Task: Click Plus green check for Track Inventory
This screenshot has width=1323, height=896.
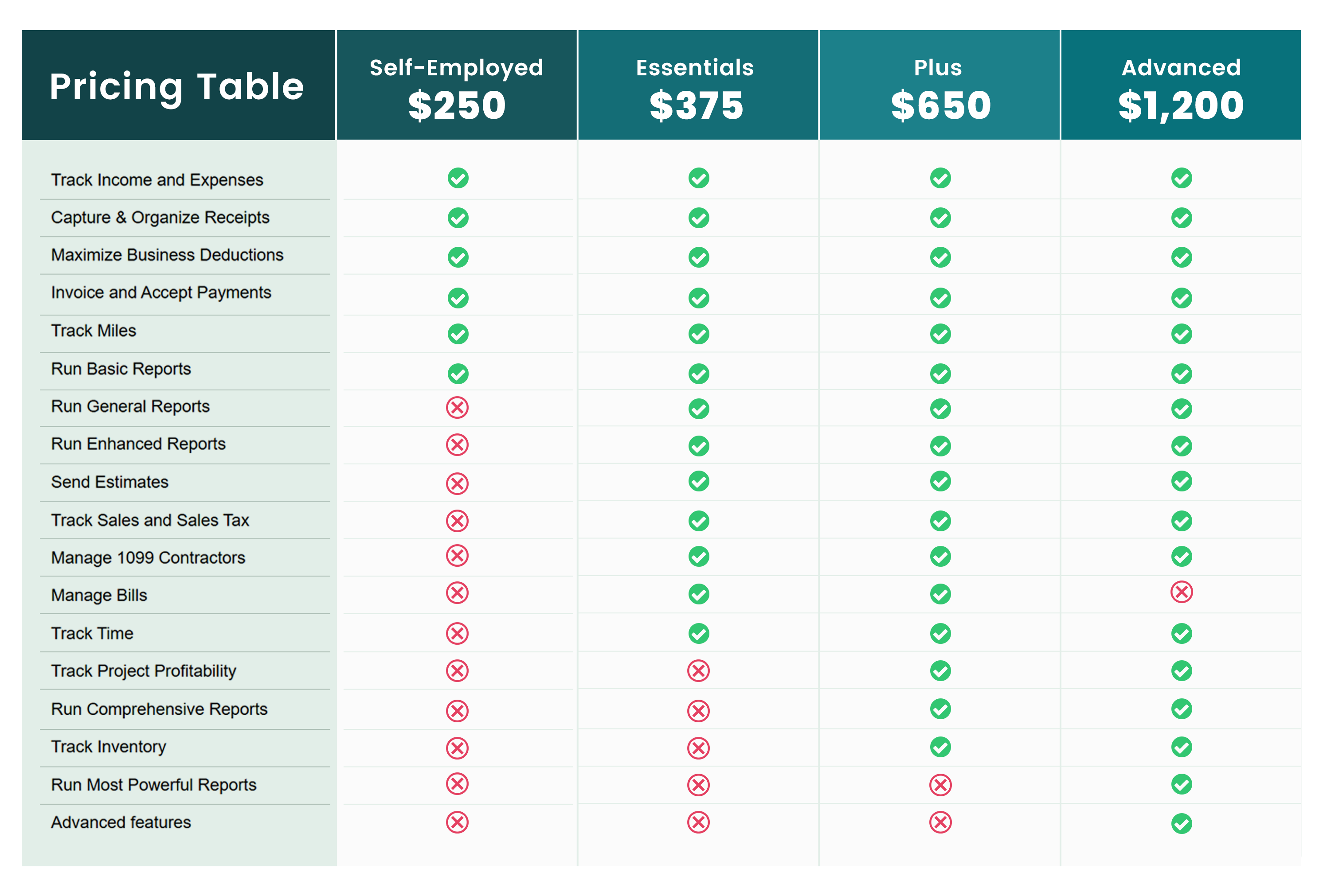Action: pyautogui.click(x=940, y=747)
